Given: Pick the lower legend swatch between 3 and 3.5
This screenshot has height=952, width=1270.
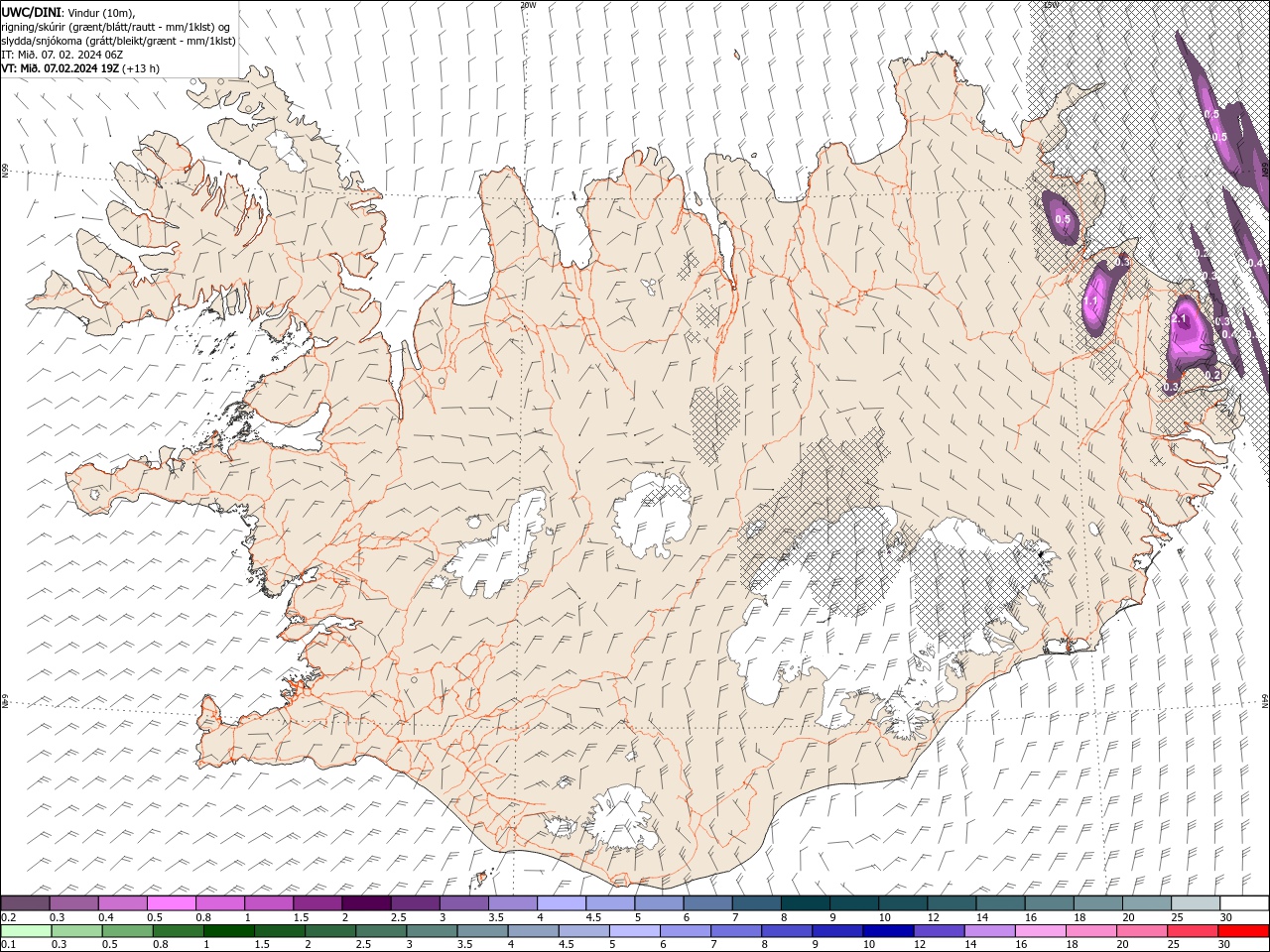Looking at the screenshot, I should pos(433,931).
